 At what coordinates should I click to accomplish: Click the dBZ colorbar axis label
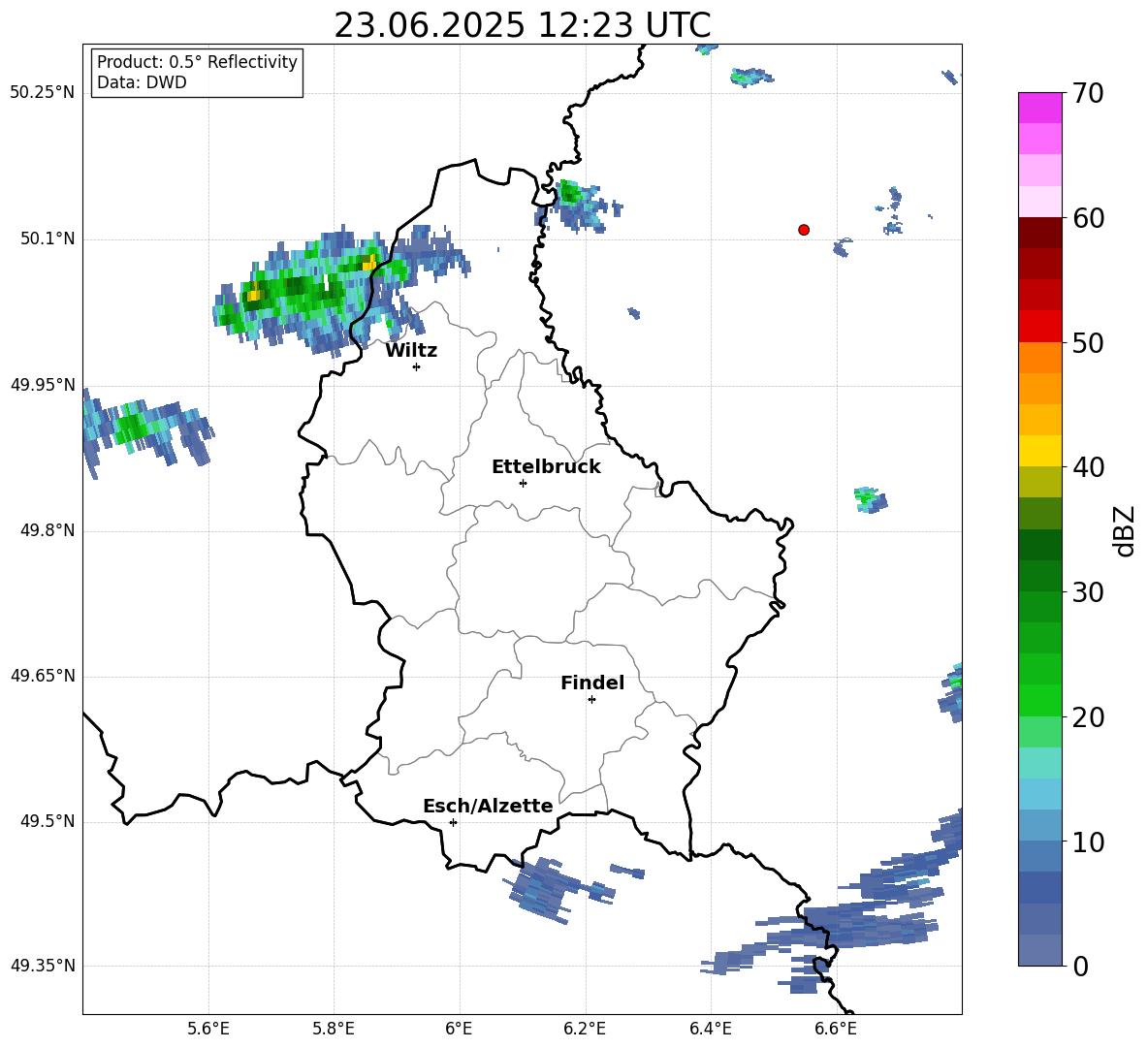1123,530
